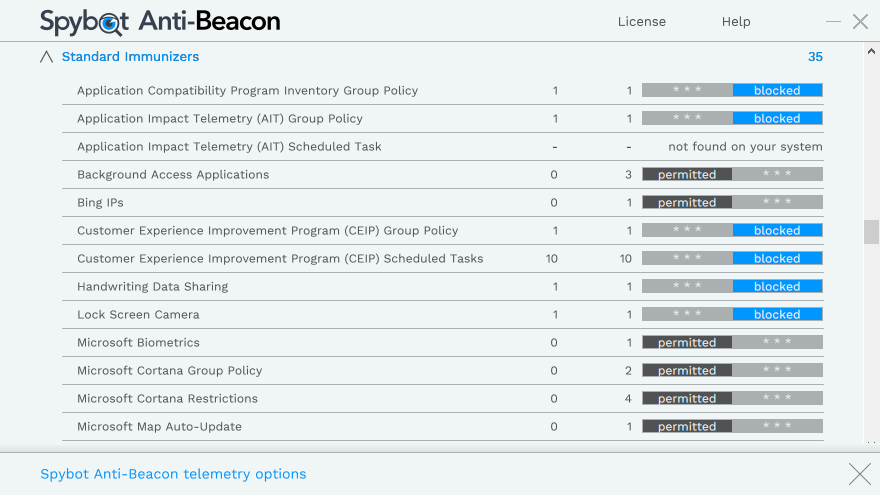This screenshot has height=496, width=880.
Task: Close the Anti-Beacon window
Action: coord(860,21)
